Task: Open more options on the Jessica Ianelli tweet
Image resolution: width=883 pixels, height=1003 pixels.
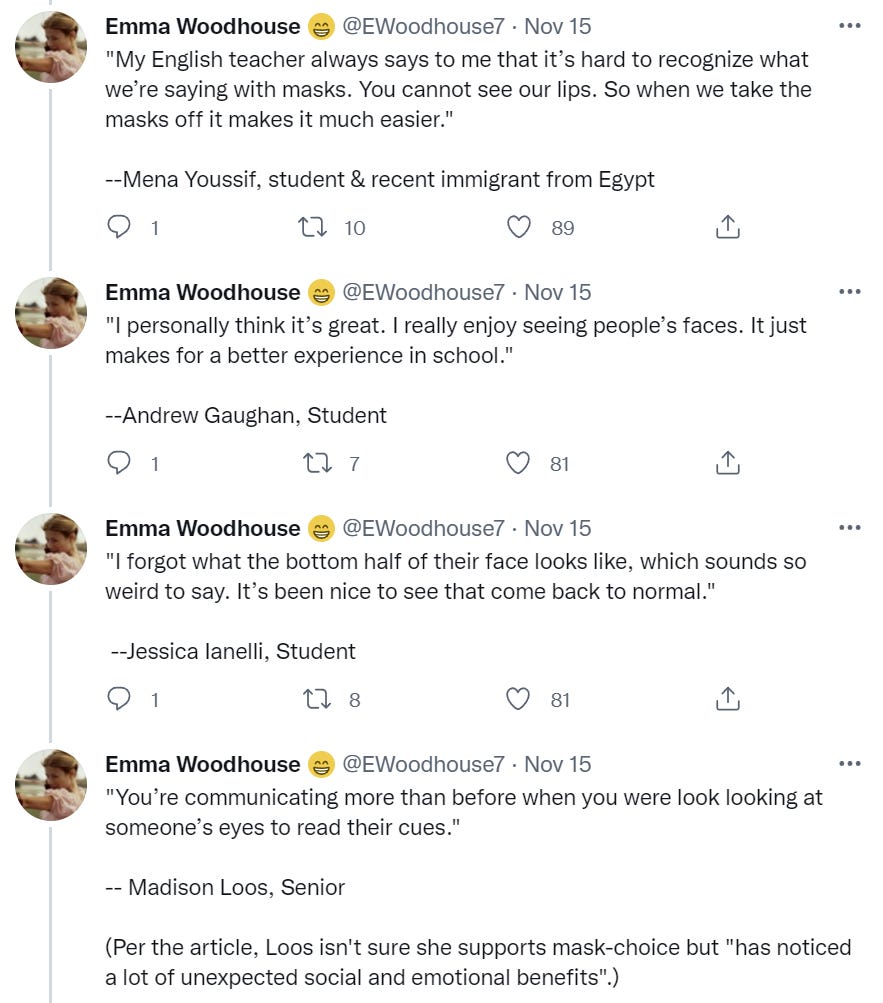Action: tap(850, 528)
